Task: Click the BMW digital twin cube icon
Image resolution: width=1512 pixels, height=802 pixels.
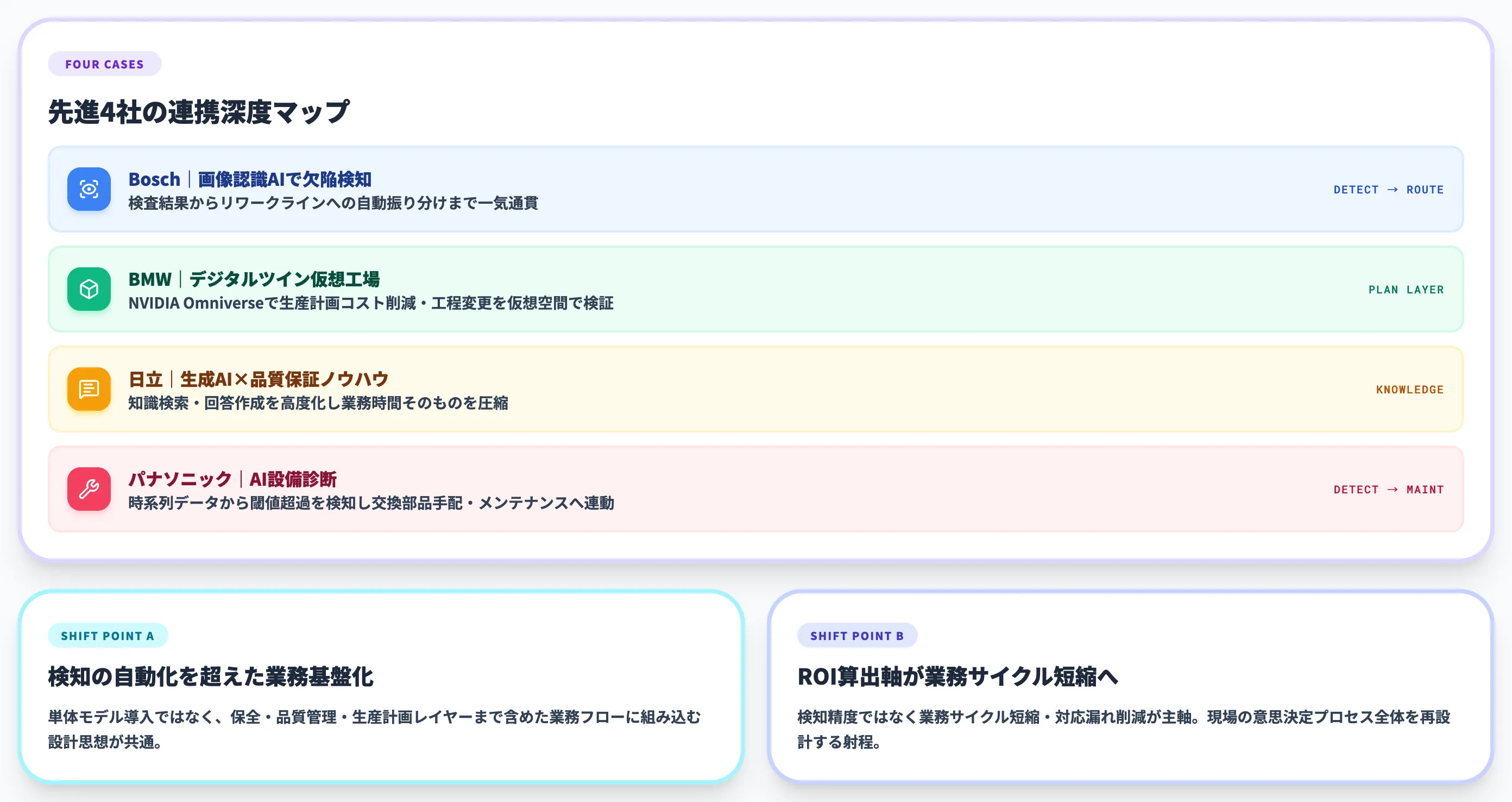Action: click(89, 289)
